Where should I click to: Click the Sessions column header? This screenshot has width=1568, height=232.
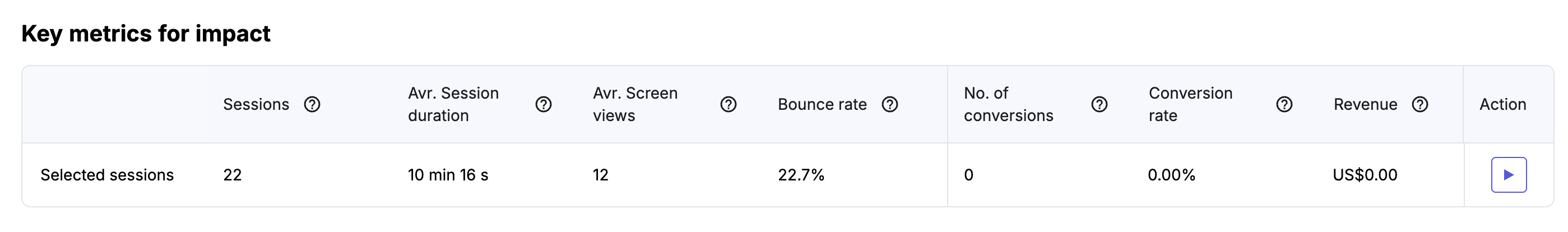[x=256, y=105]
